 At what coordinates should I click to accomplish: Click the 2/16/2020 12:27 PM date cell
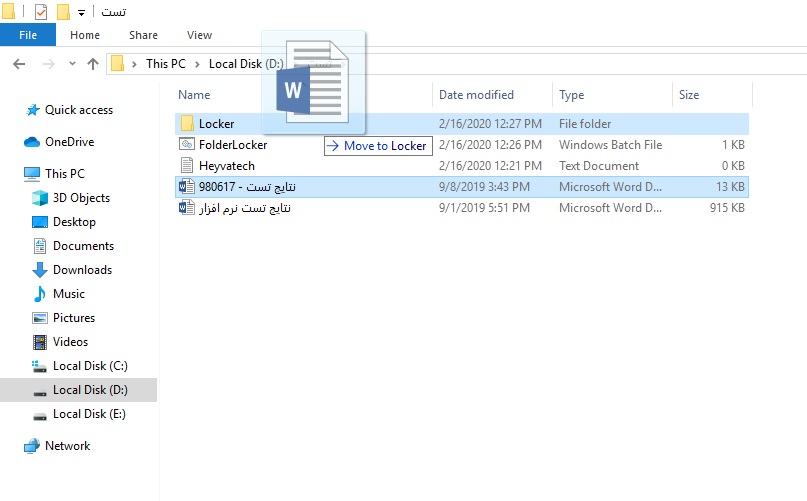click(490, 124)
